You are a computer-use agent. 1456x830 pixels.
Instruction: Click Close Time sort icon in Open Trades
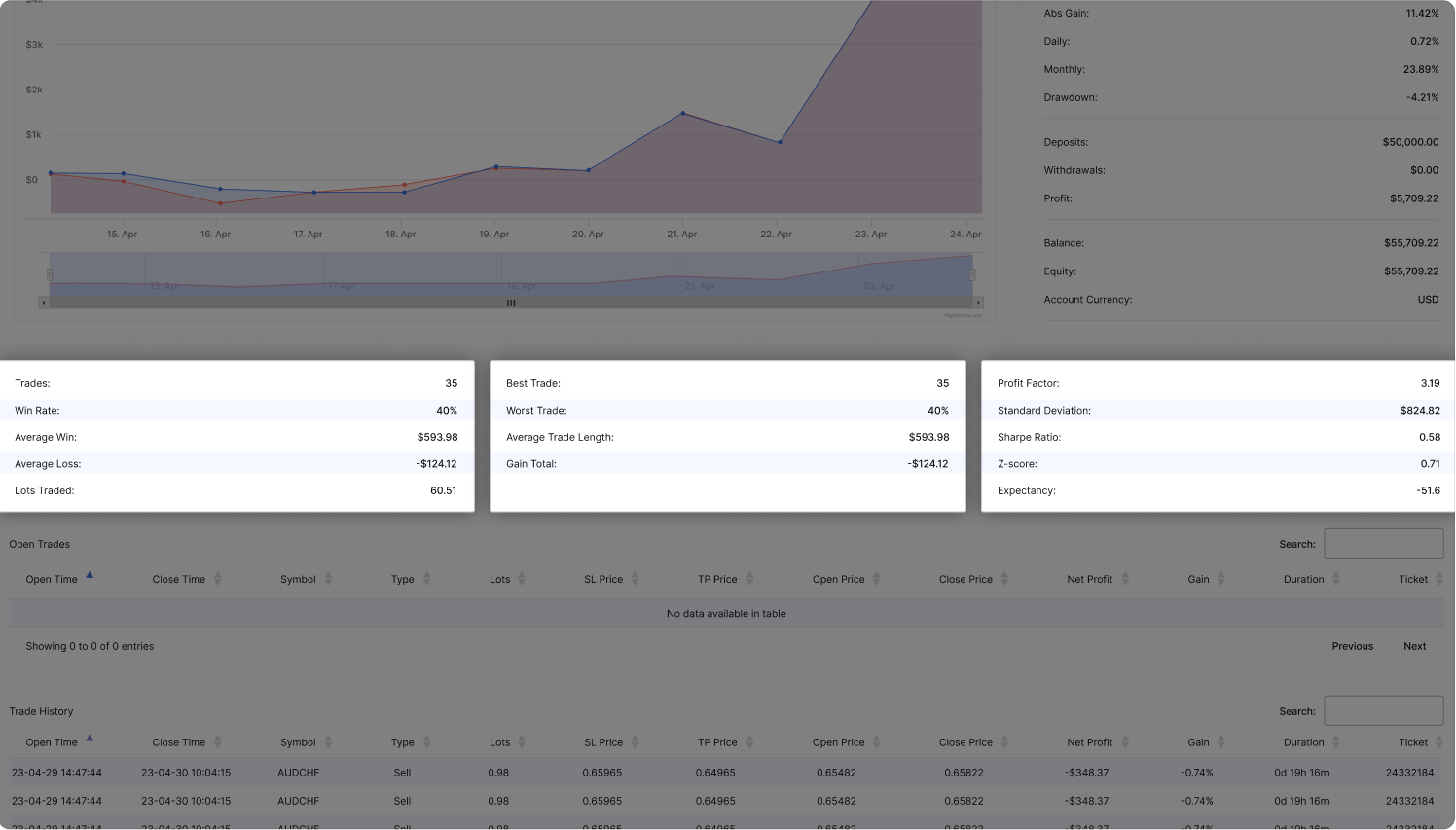(217, 579)
